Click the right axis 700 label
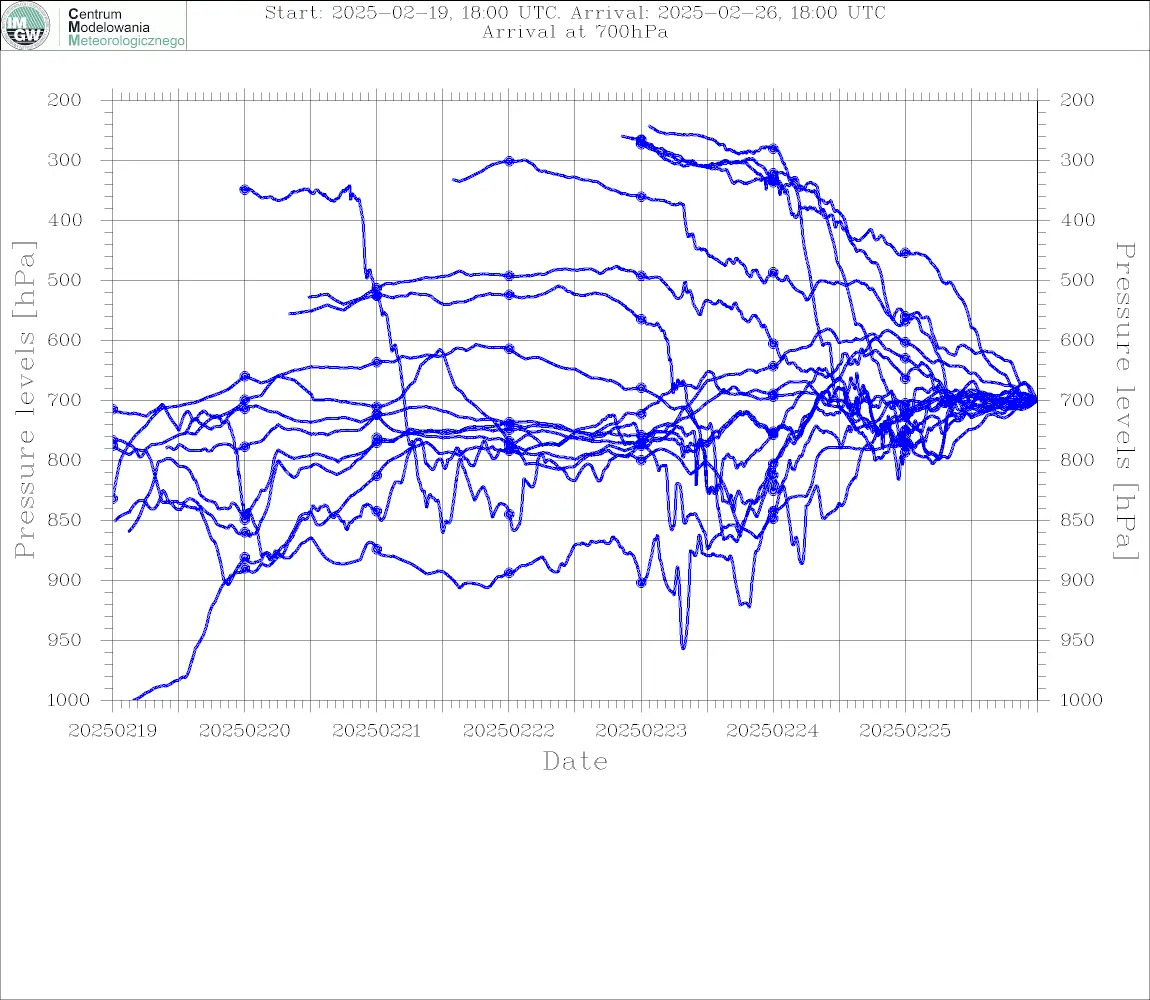This screenshot has height=1000, width=1150. pyautogui.click(x=1077, y=401)
